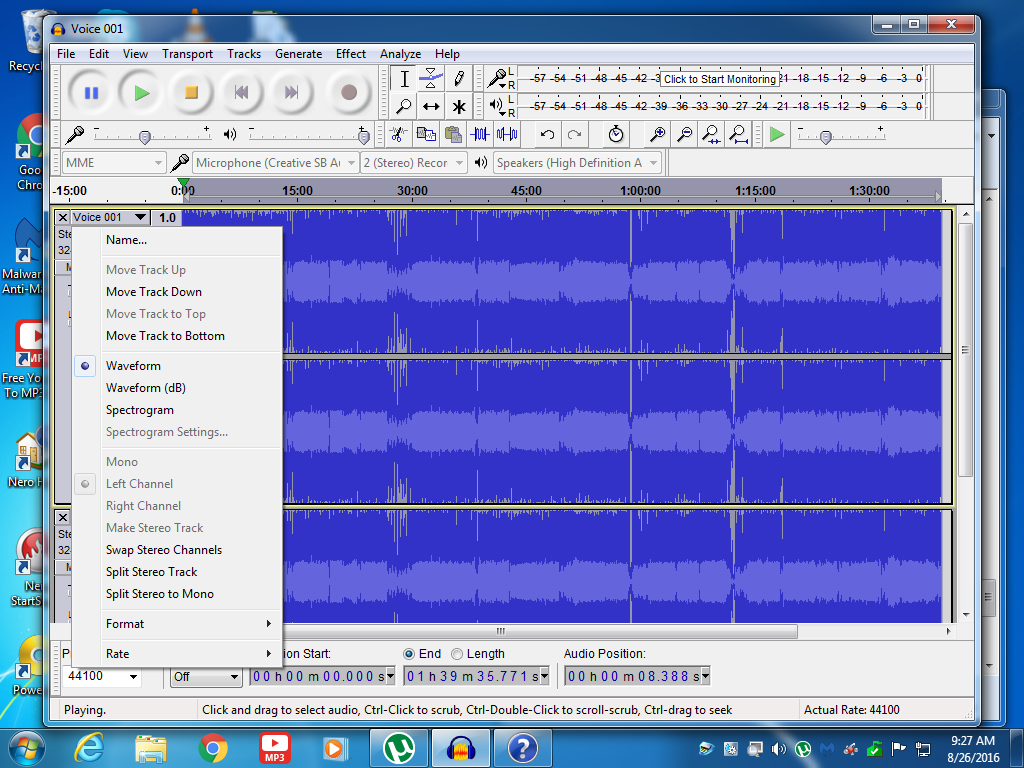Viewport: 1024px width, 768px height.
Task: Click the recording volume slider handle
Action: [145, 136]
